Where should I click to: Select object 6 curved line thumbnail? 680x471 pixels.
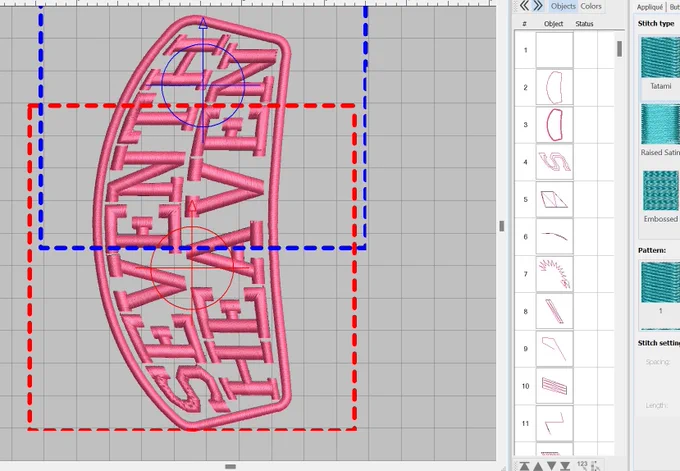554,236
